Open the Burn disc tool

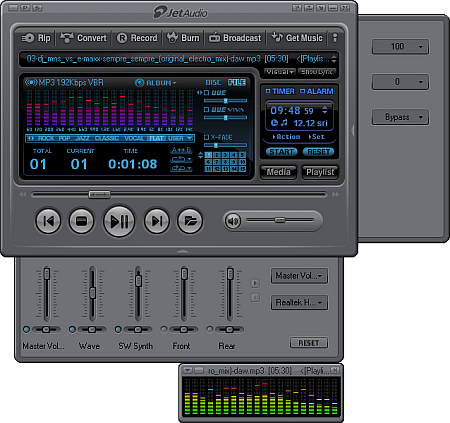point(183,38)
